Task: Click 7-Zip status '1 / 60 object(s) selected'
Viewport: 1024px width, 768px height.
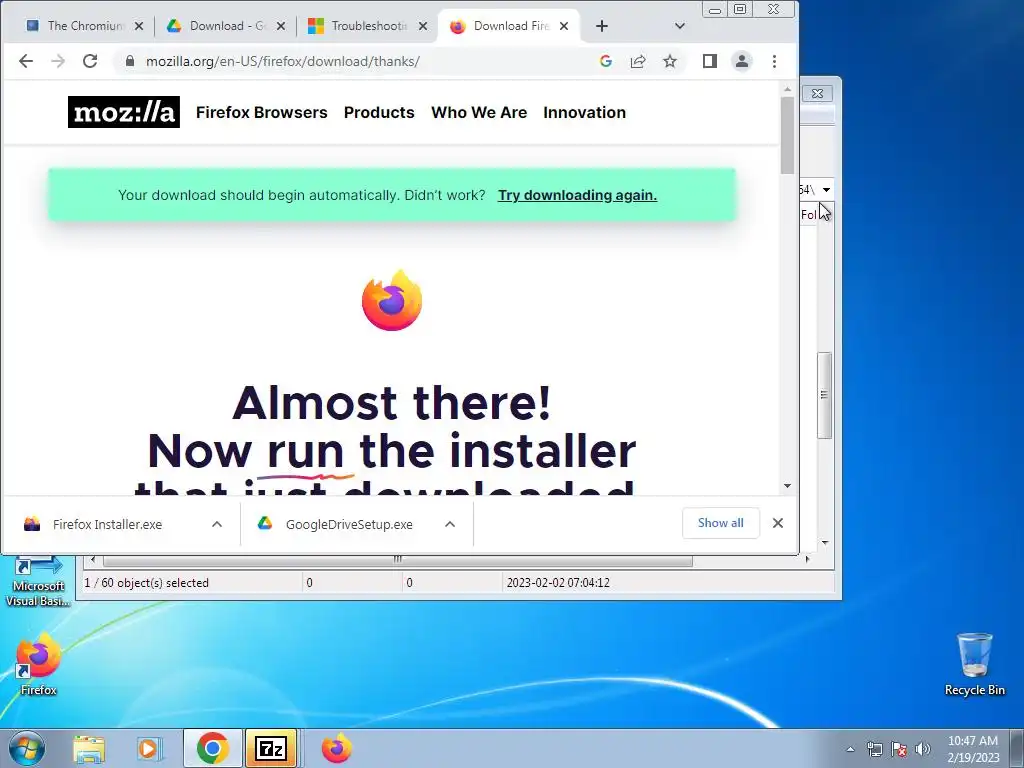Action: [146, 583]
